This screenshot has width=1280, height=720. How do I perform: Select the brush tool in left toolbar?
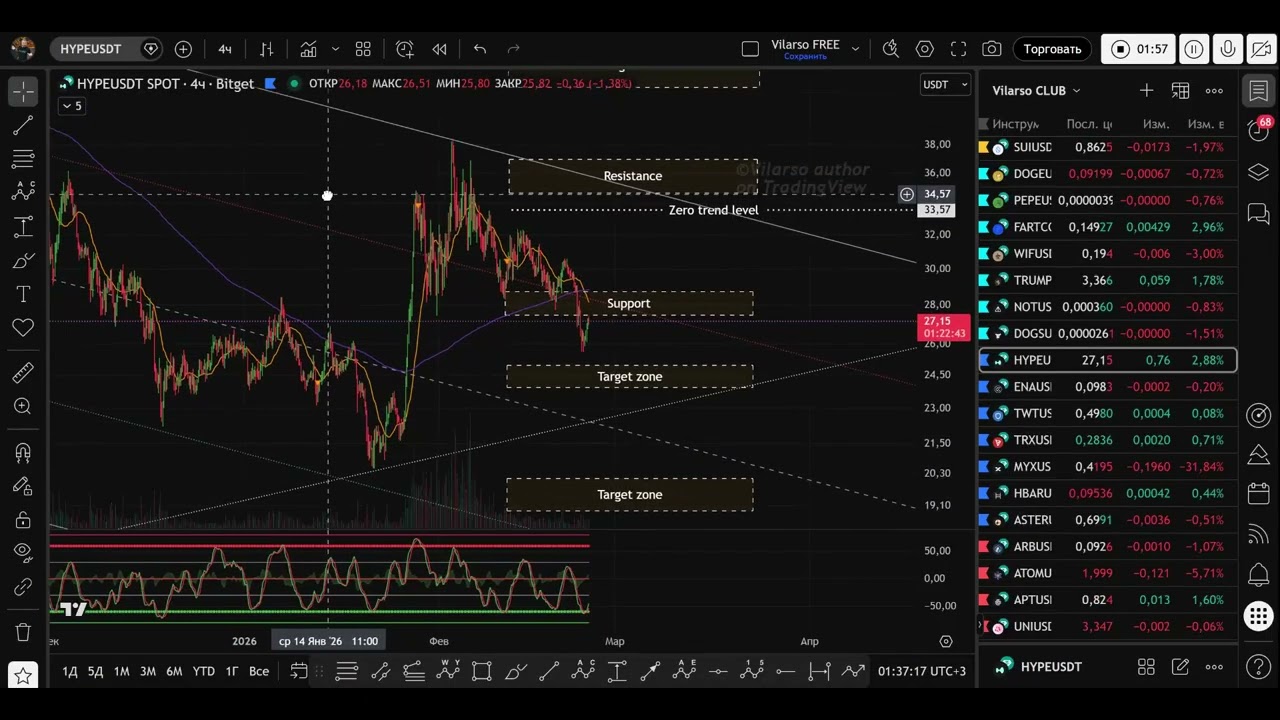click(x=23, y=261)
